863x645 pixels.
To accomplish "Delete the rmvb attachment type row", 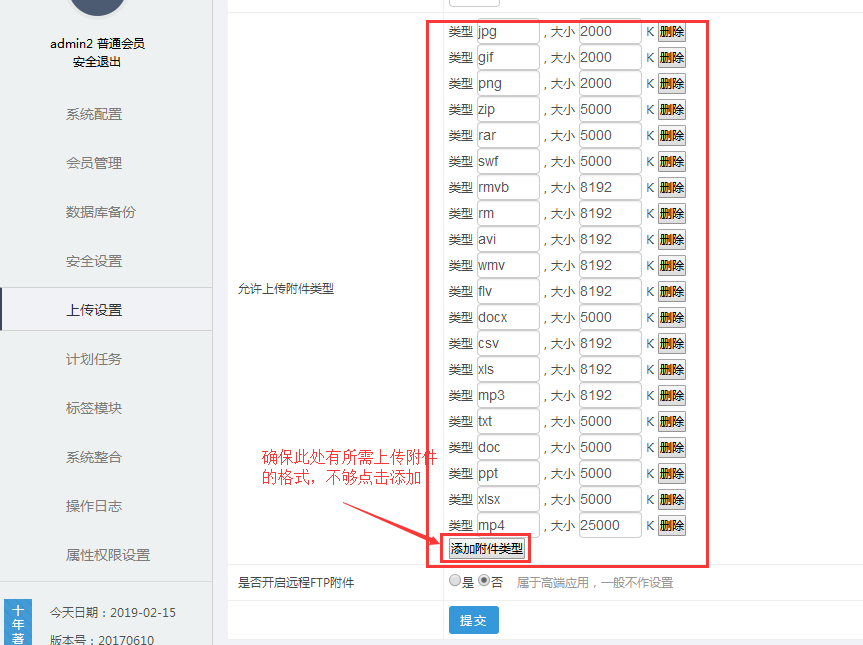I will point(671,187).
